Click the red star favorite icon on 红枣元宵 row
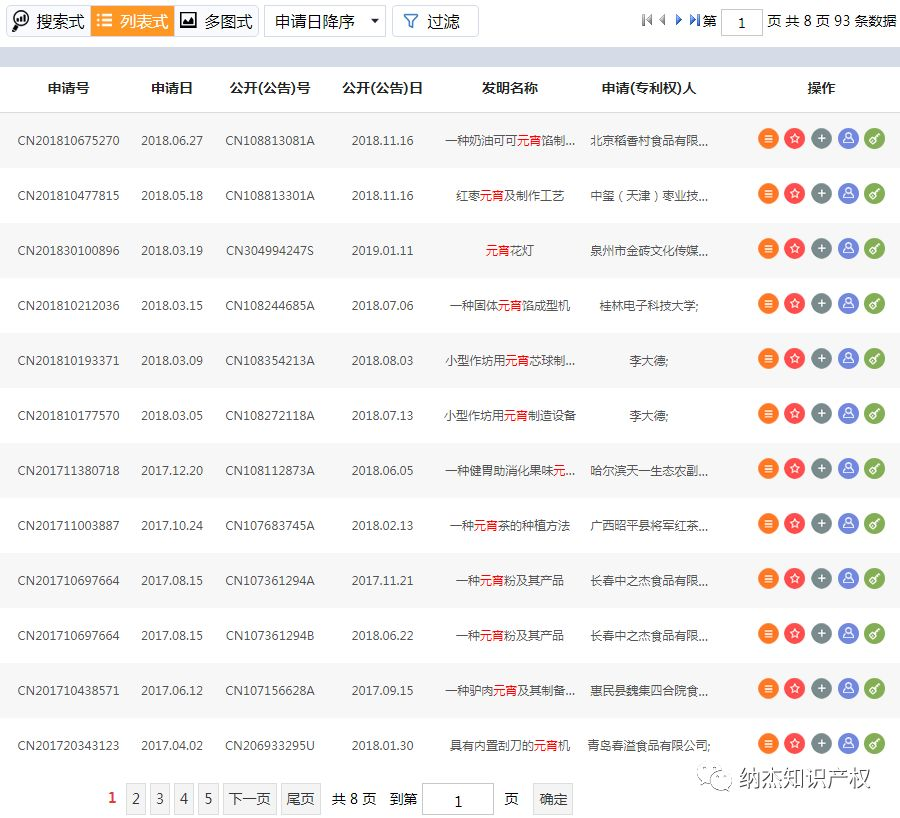 (795, 194)
